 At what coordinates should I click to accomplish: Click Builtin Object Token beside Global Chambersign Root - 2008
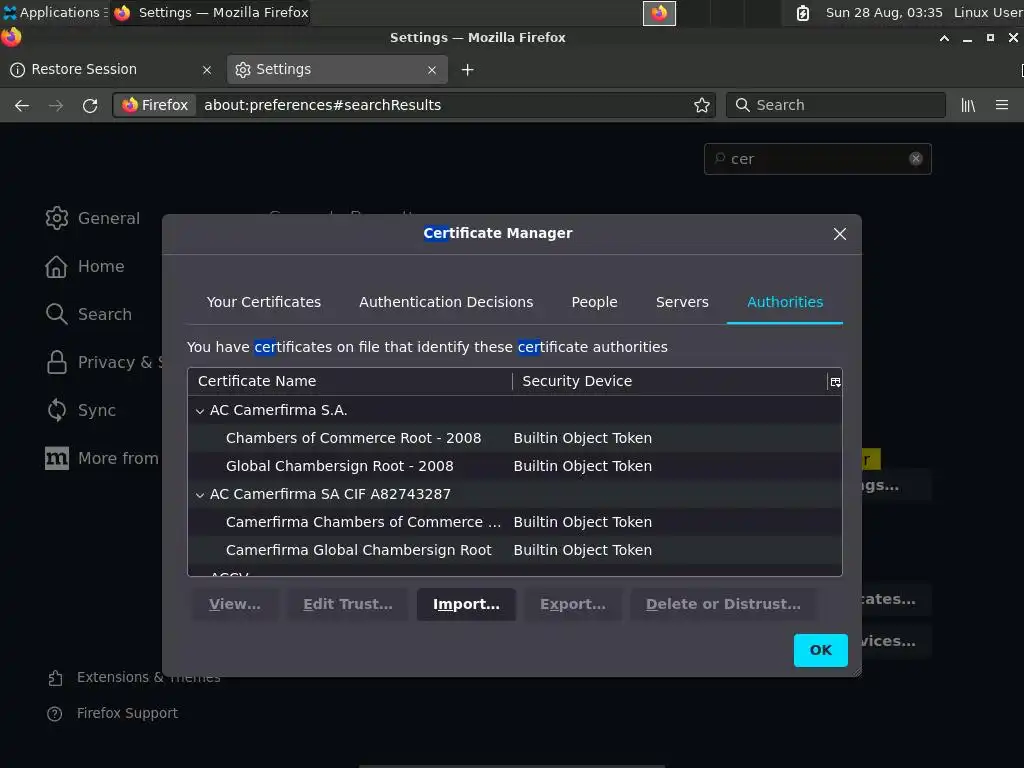583,466
